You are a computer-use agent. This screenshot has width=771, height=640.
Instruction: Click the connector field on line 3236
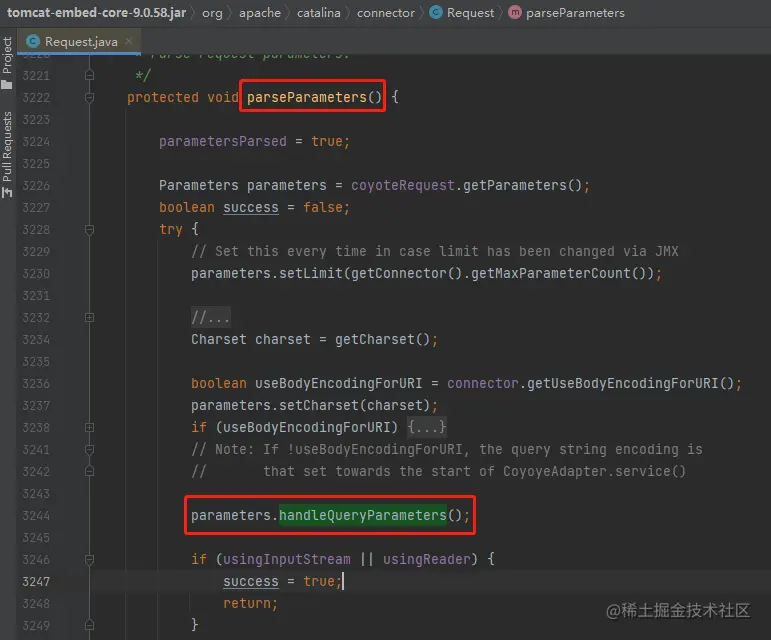pyautogui.click(x=483, y=383)
